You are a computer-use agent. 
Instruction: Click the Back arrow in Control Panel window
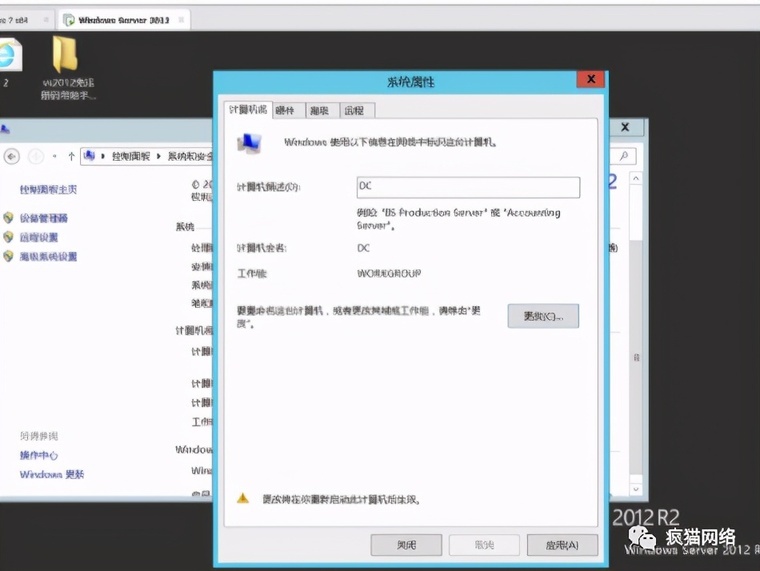click(x=12, y=157)
